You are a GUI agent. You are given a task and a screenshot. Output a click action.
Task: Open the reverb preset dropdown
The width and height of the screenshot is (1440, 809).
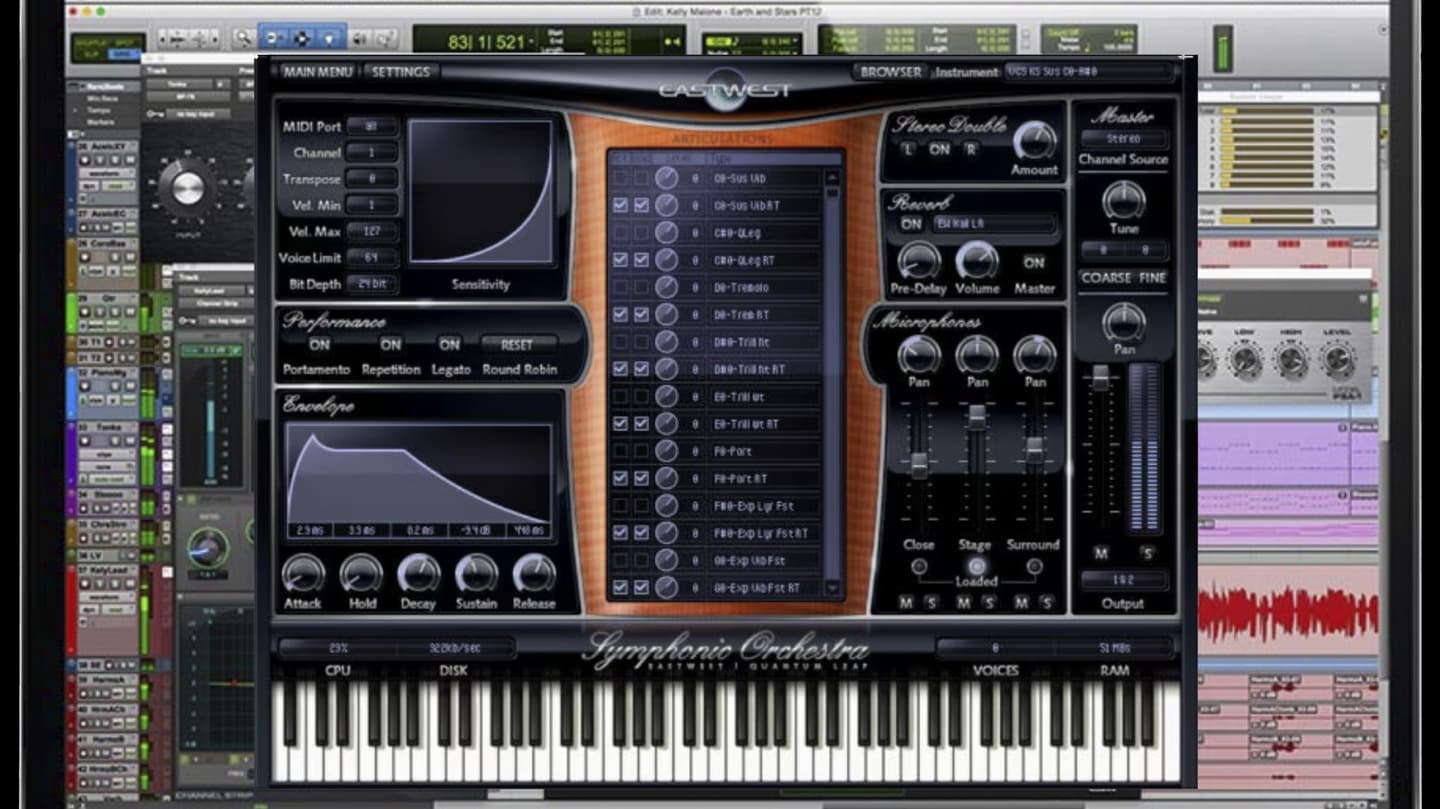pyautogui.click(x=994, y=224)
